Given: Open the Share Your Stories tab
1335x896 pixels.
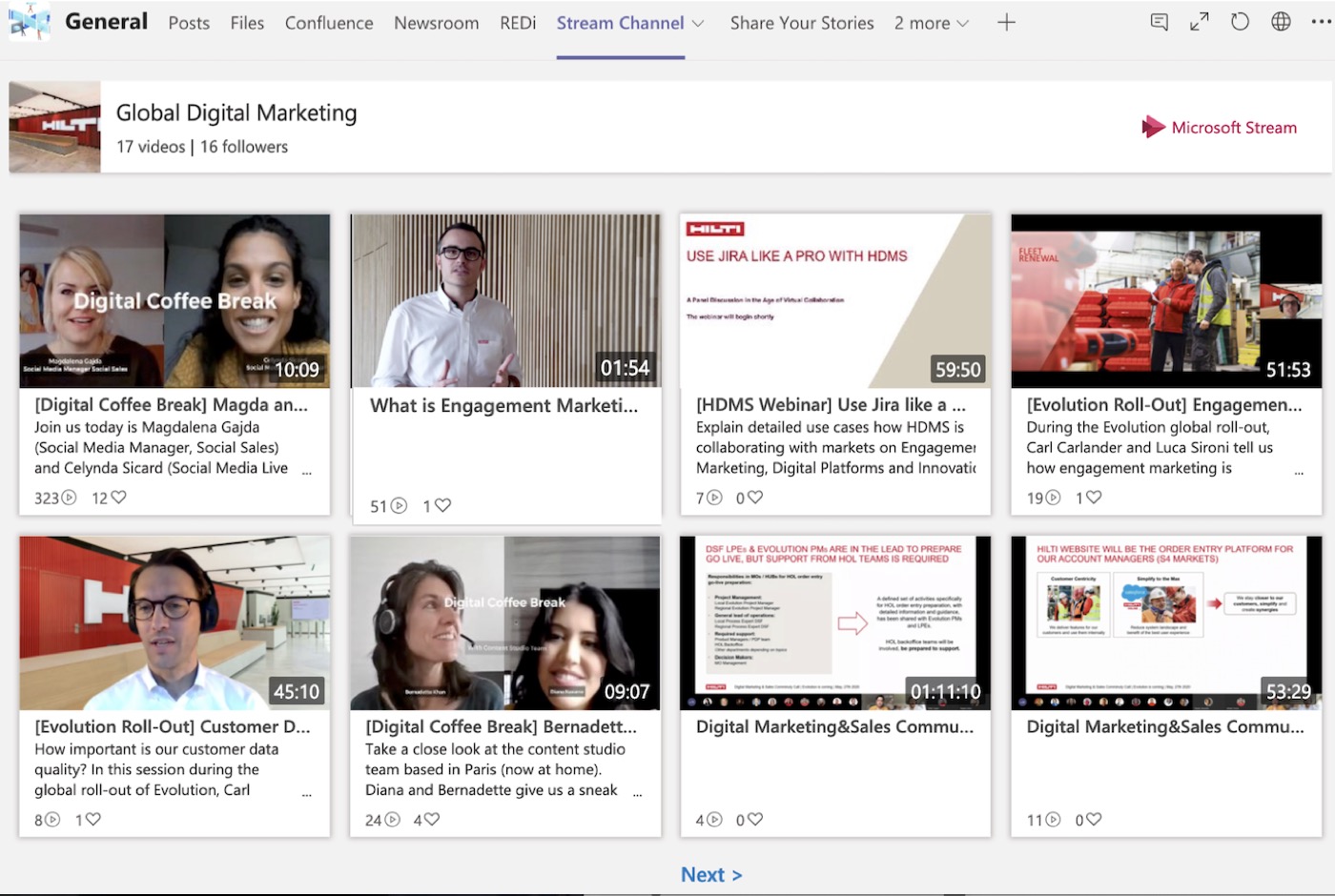Looking at the screenshot, I should click(802, 23).
